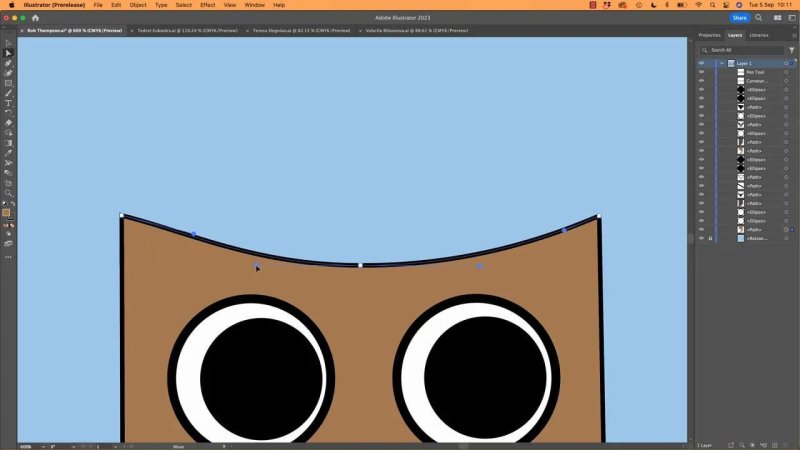Screen dimensions: 800x450
Task: Locate the object in Layers panel
Action: [x=742, y=445]
